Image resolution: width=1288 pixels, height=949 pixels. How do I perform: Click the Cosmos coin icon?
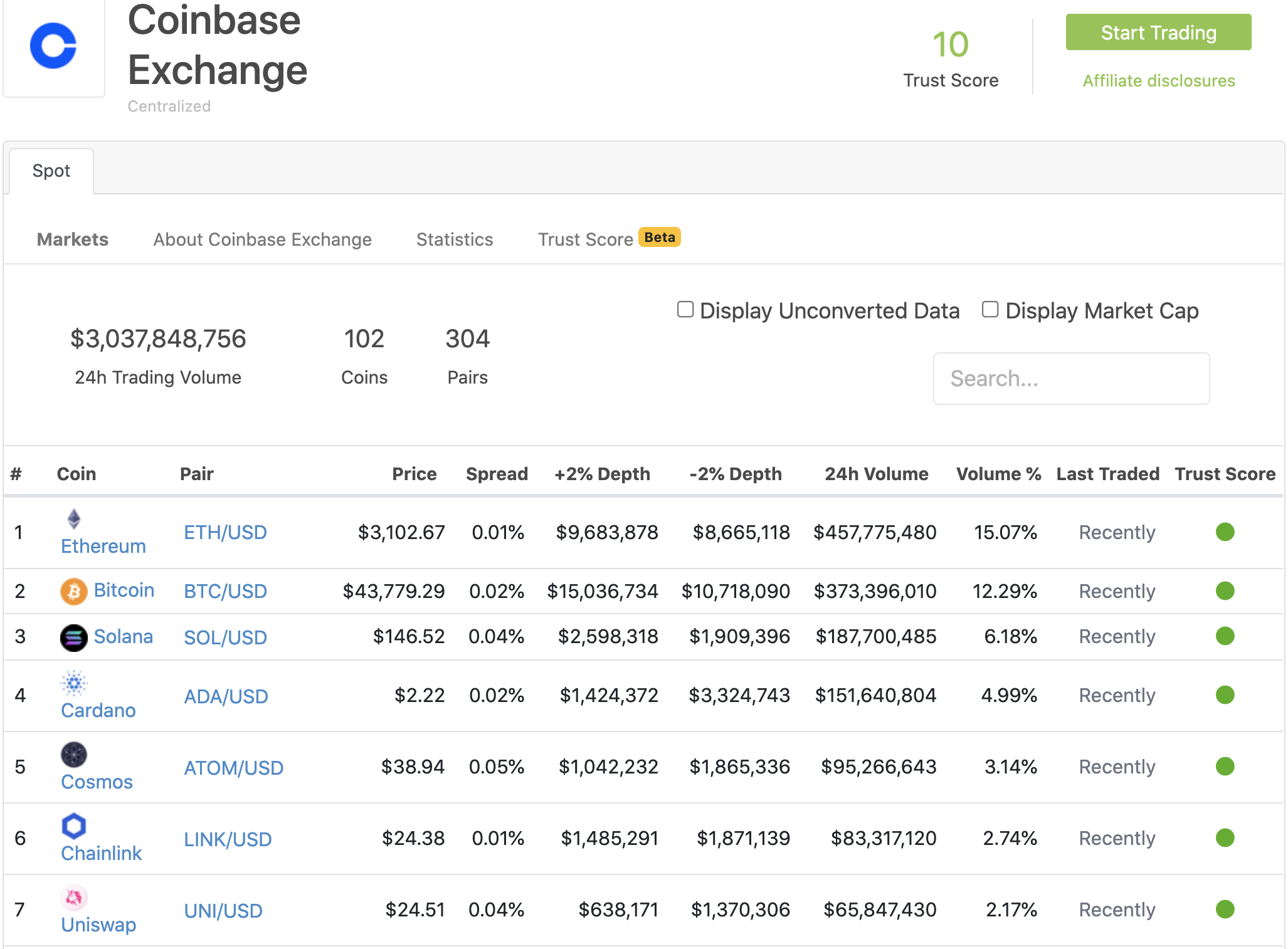click(x=74, y=755)
